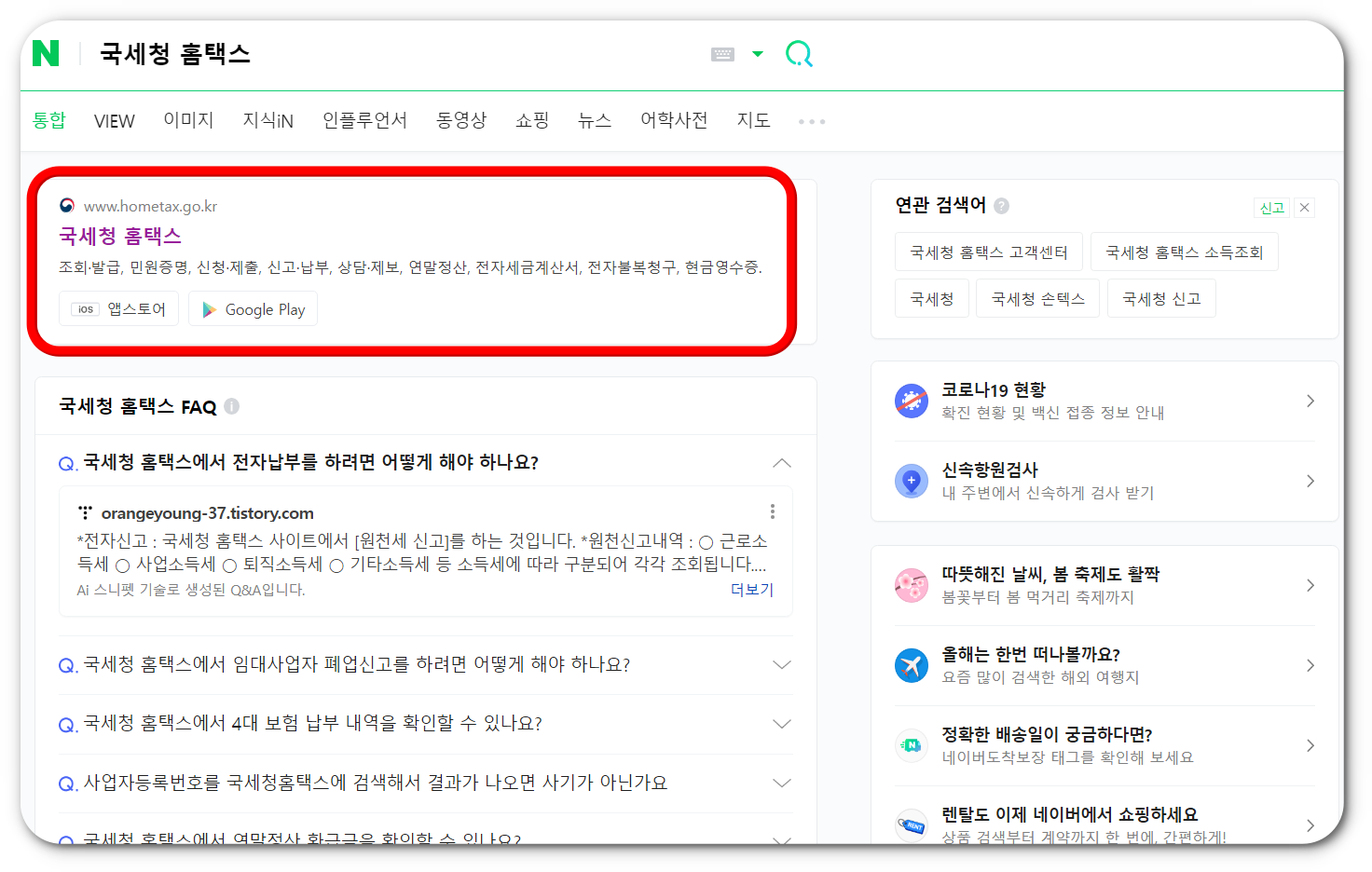1372x872 pixels.
Task: Click the 코로나19 현황 virus icon
Action: 911,400
